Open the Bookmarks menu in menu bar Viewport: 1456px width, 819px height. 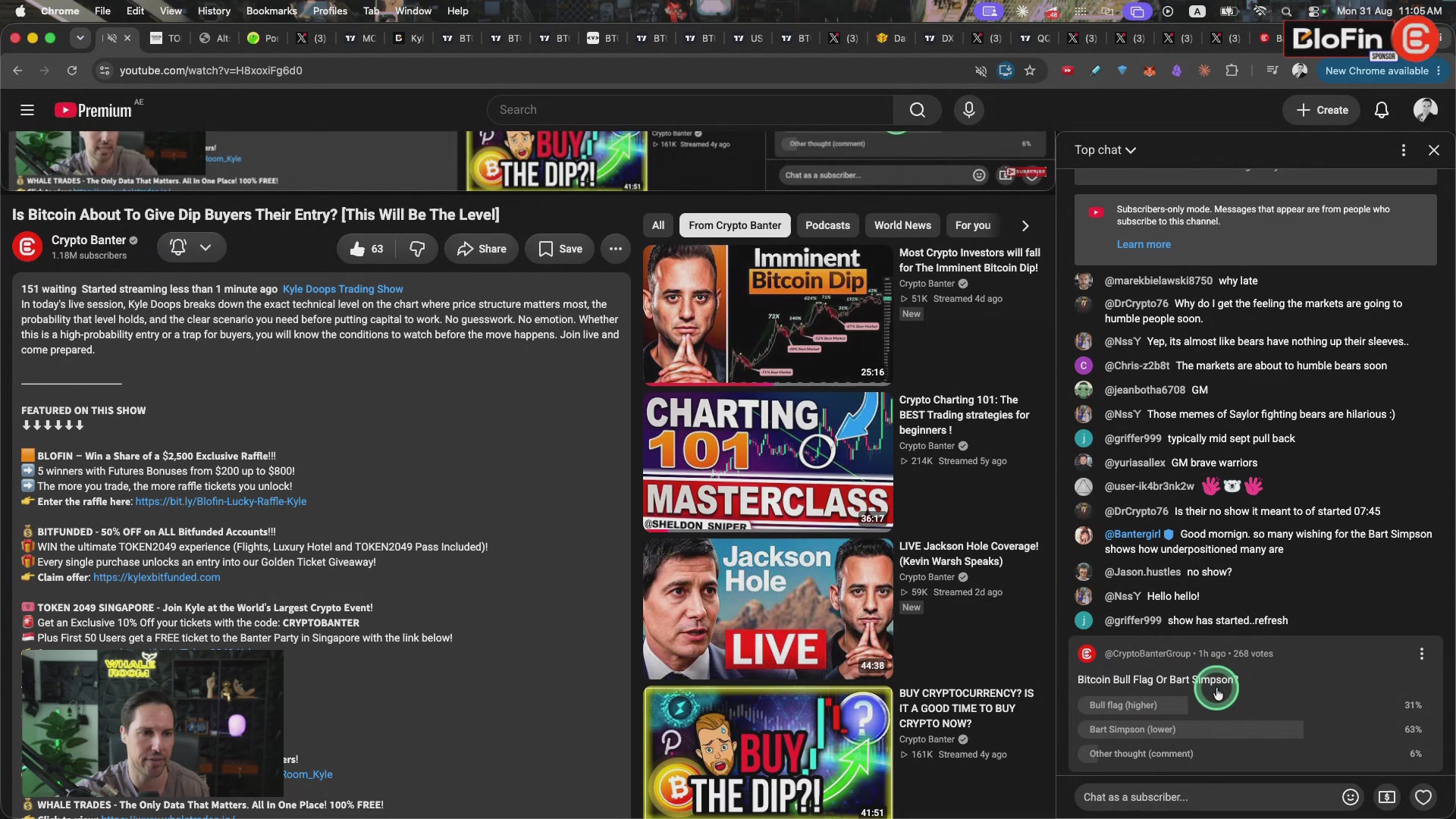tap(271, 11)
